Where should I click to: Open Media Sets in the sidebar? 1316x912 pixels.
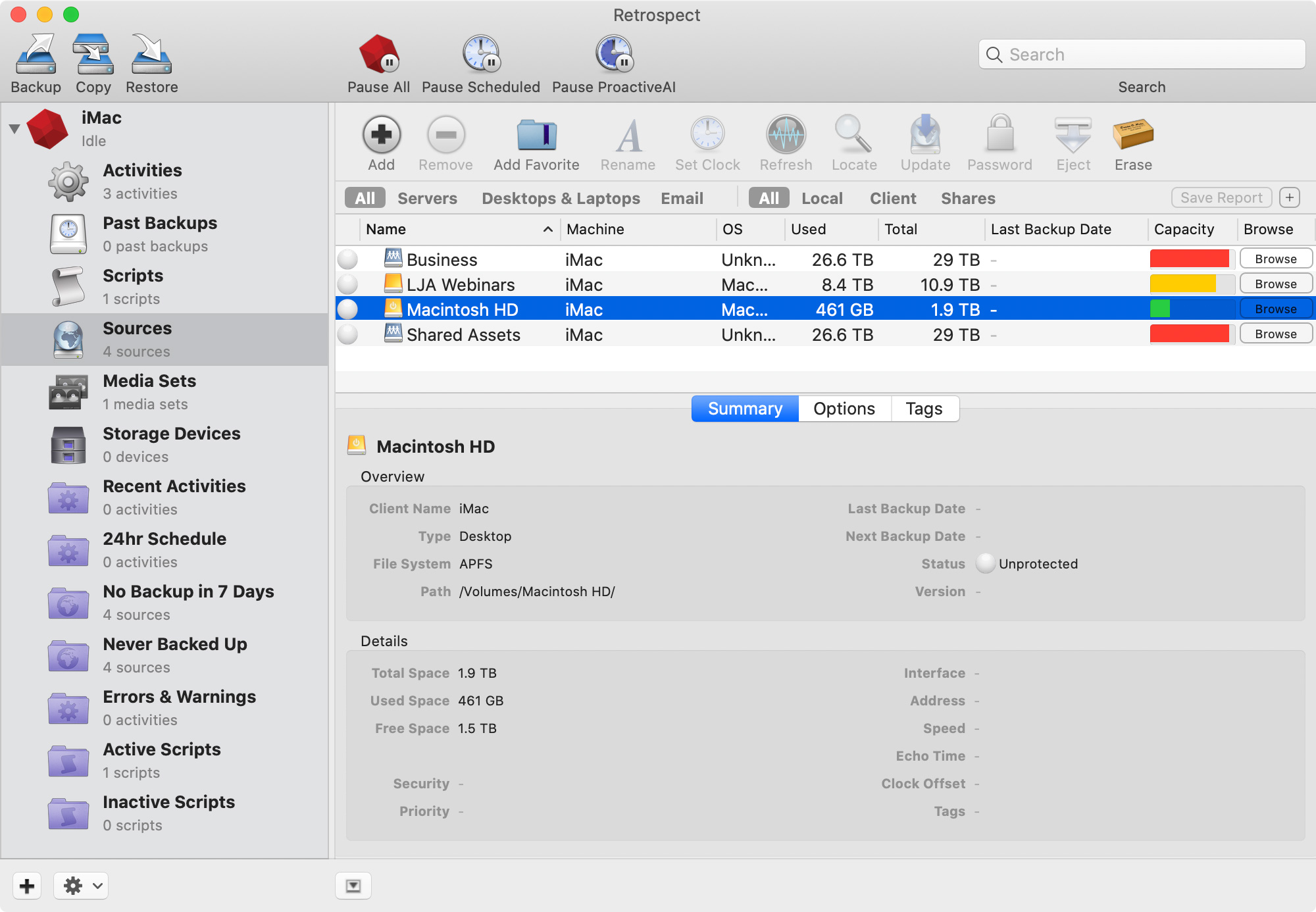pyautogui.click(x=164, y=392)
